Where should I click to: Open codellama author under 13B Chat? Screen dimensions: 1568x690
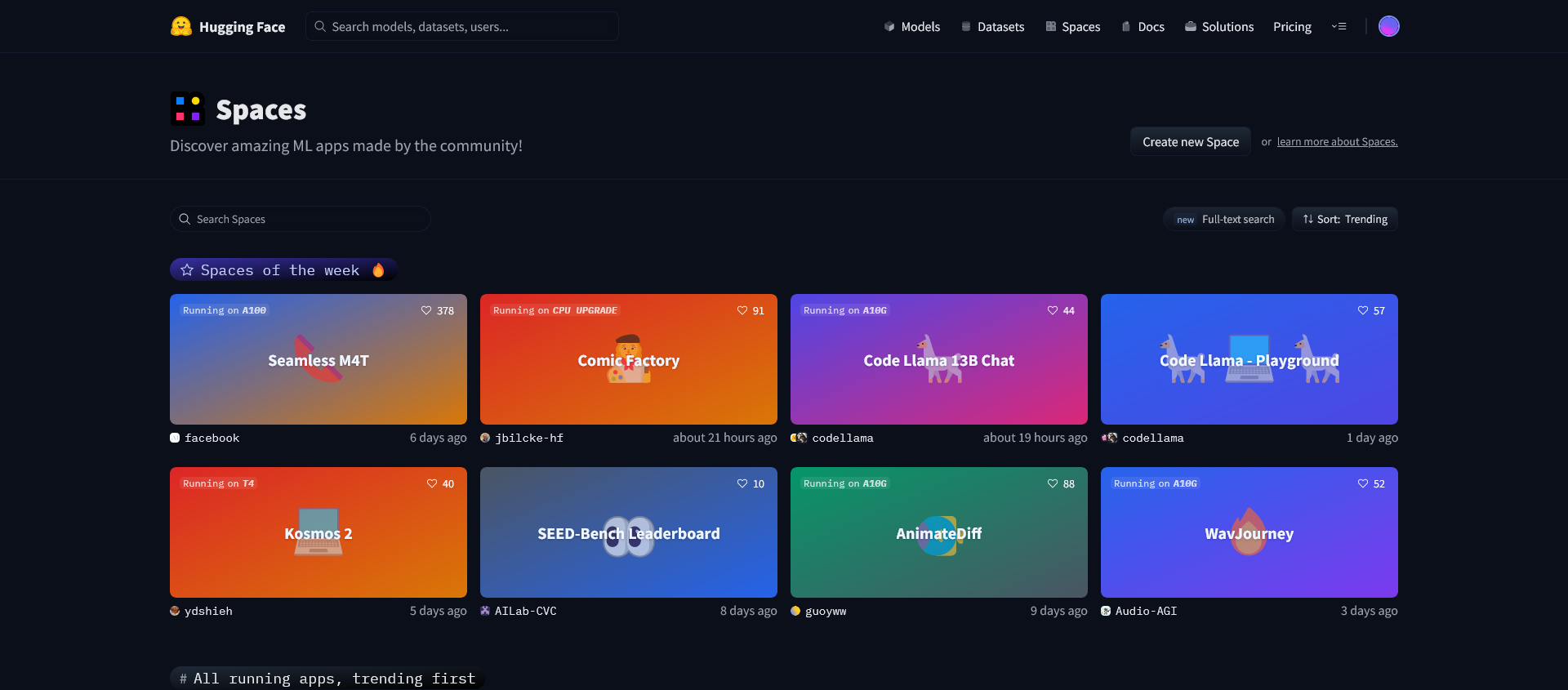click(843, 438)
